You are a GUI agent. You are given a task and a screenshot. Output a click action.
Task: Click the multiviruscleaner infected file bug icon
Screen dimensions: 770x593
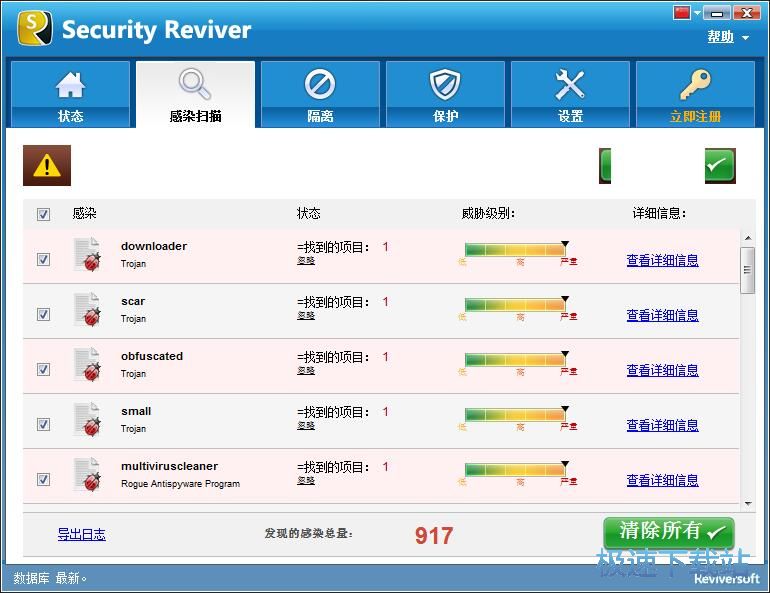tap(87, 474)
